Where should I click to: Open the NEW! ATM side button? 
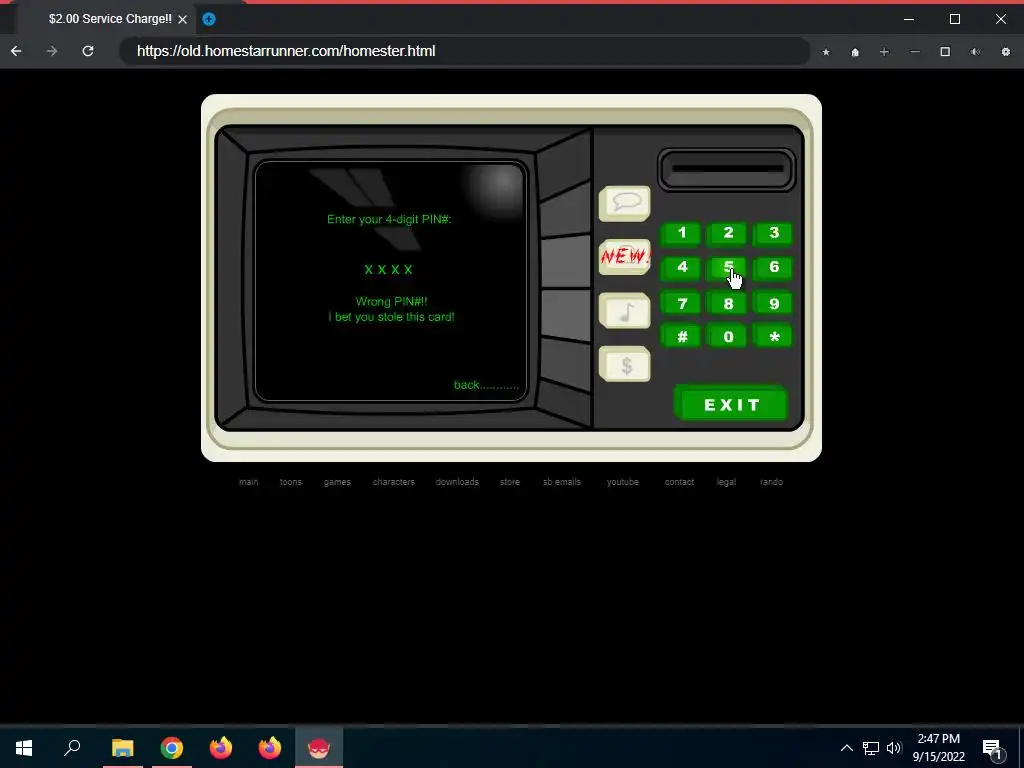(624, 257)
